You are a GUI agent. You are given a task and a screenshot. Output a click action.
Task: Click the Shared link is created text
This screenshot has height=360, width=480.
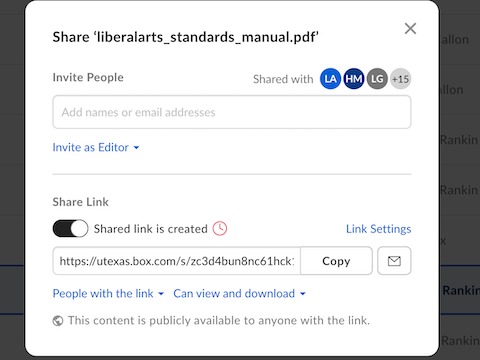(151, 229)
